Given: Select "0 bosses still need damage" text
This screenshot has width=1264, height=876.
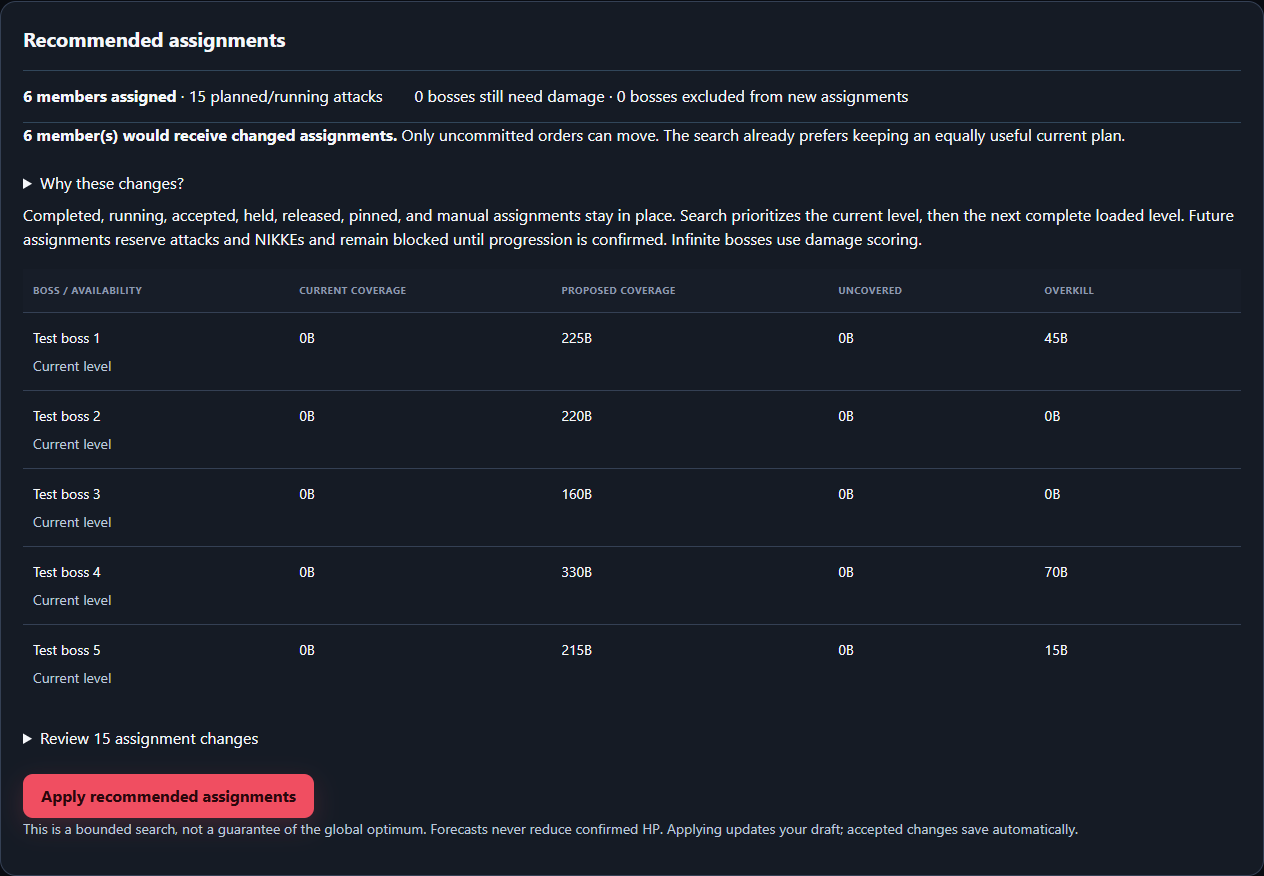Looking at the screenshot, I should tap(509, 97).
